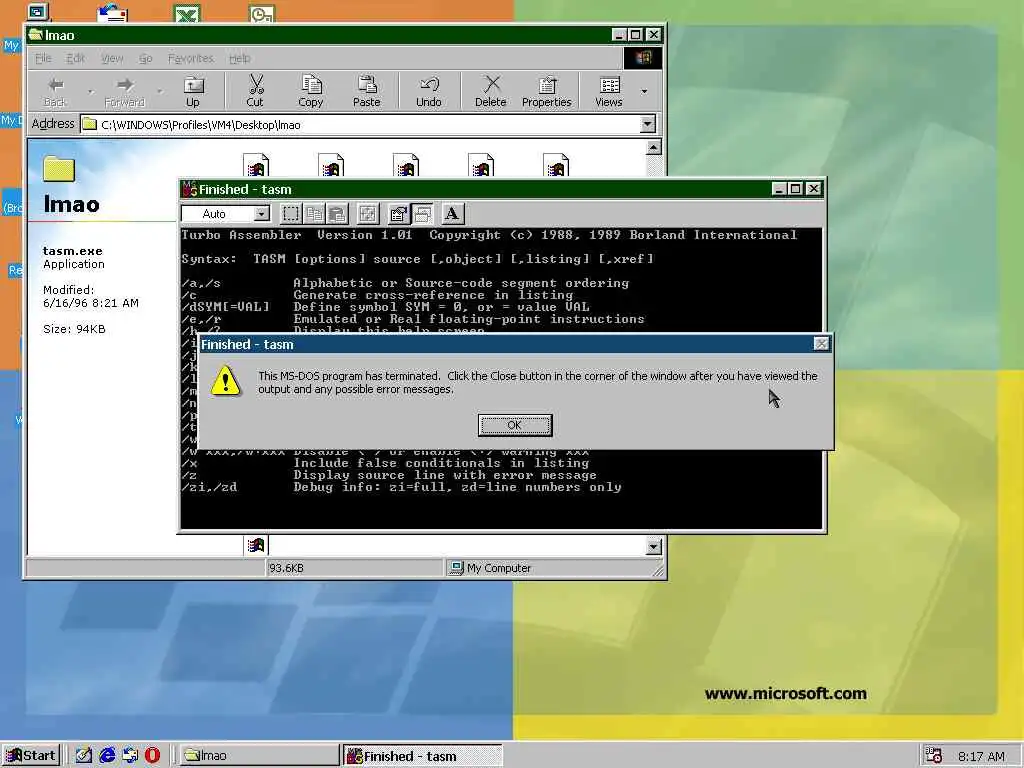Image resolution: width=1024 pixels, height=768 pixels.
Task: Open the Auto font size dropdown
Action: (261, 214)
